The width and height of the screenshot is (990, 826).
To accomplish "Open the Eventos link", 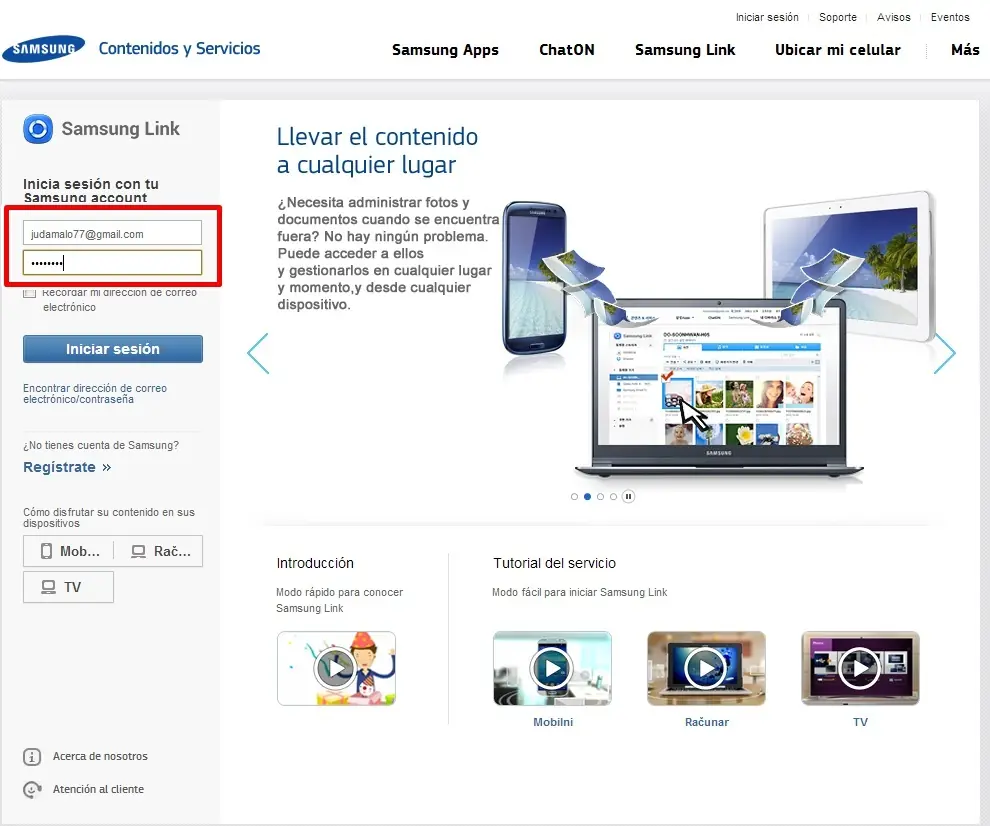I will coord(950,17).
